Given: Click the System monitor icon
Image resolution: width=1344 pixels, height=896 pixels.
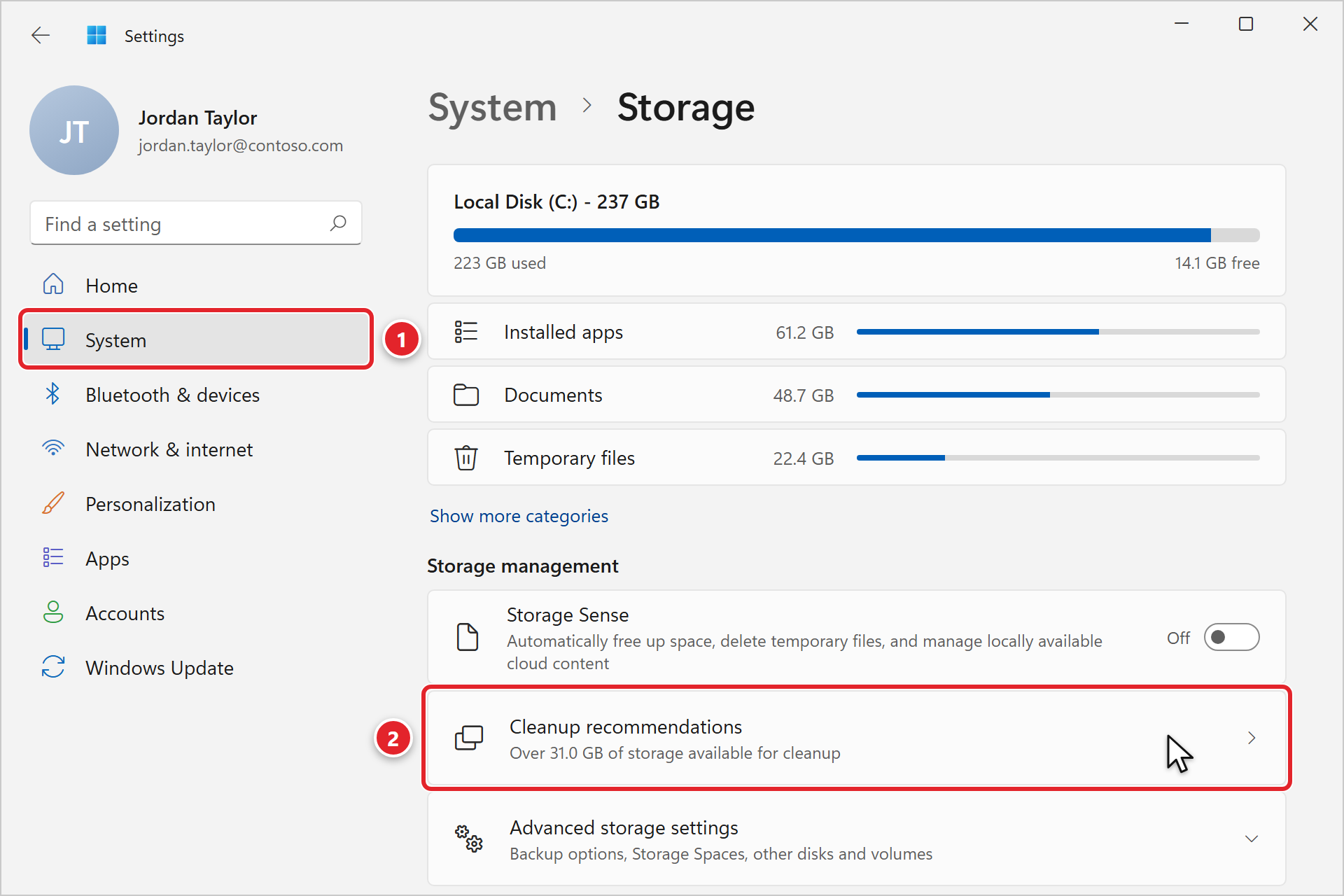Looking at the screenshot, I should point(53,339).
